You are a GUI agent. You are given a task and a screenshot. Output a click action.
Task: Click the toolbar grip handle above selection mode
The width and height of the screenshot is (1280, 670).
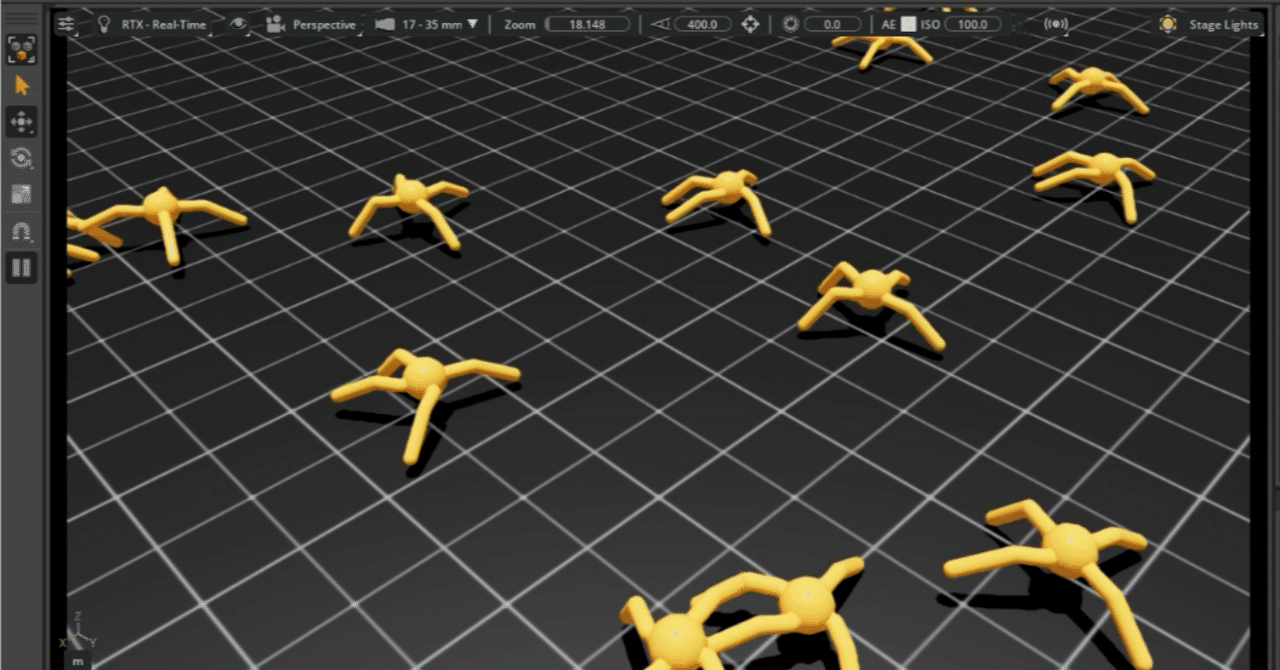(x=22, y=20)
